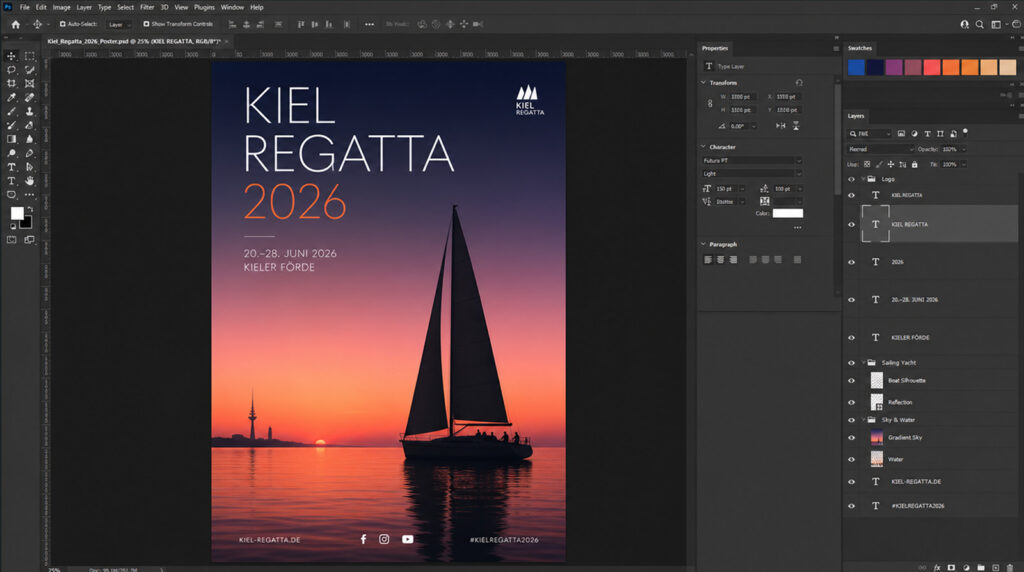Reset transform icon in Properties panel

799,83
